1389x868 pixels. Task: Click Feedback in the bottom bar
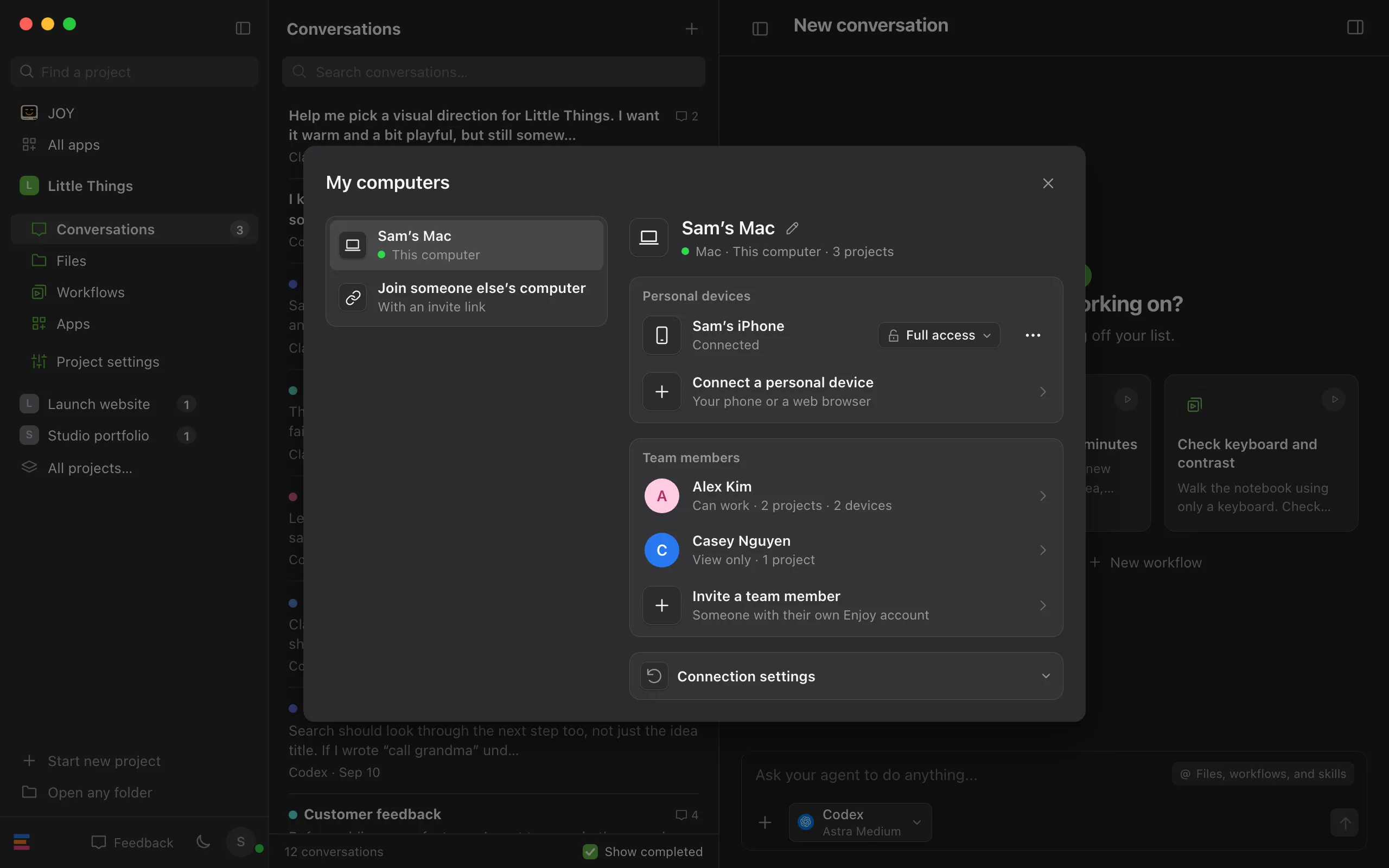[x=132, y=842]
